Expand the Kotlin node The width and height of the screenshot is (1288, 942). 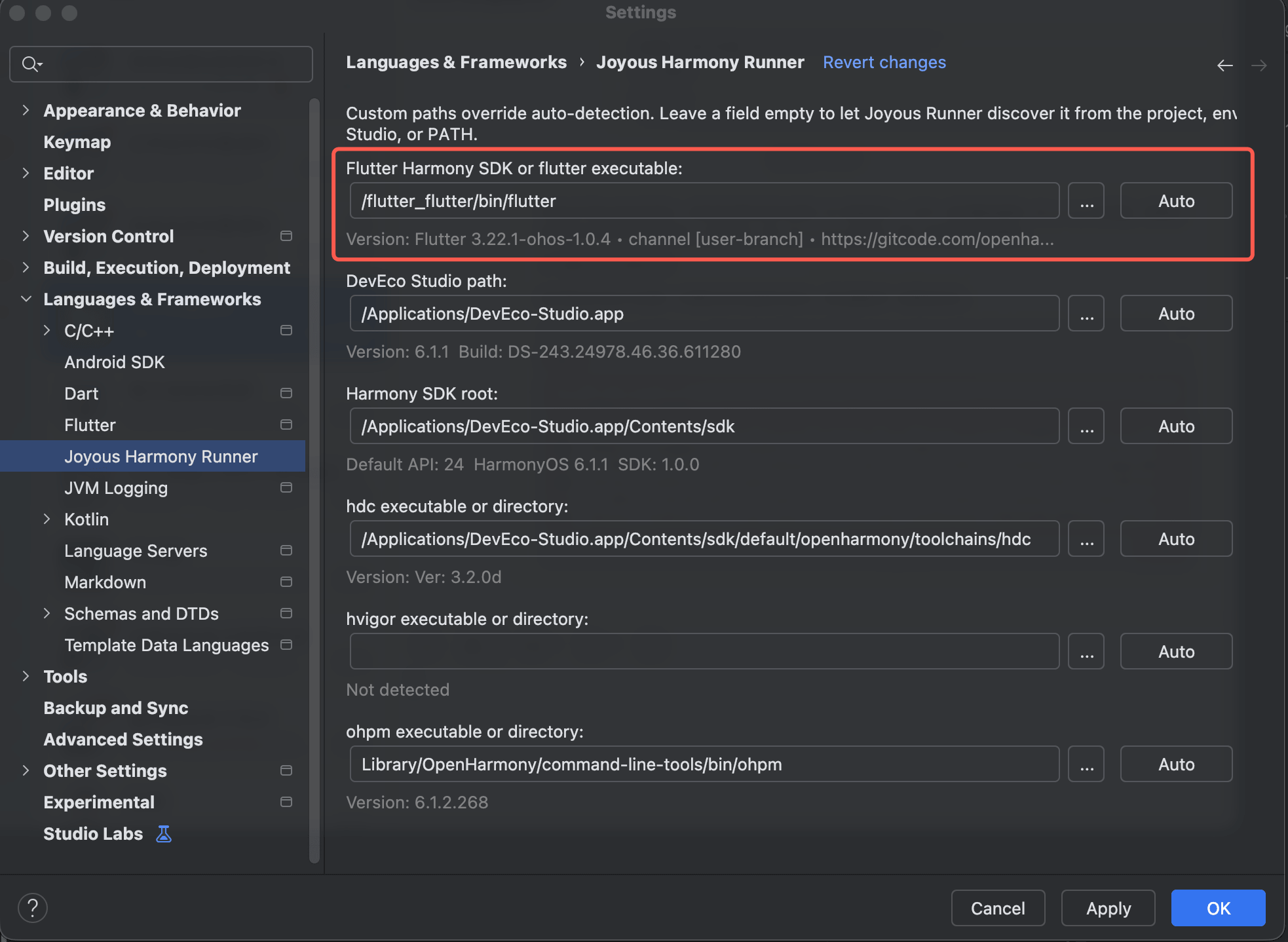pos(47,519)
